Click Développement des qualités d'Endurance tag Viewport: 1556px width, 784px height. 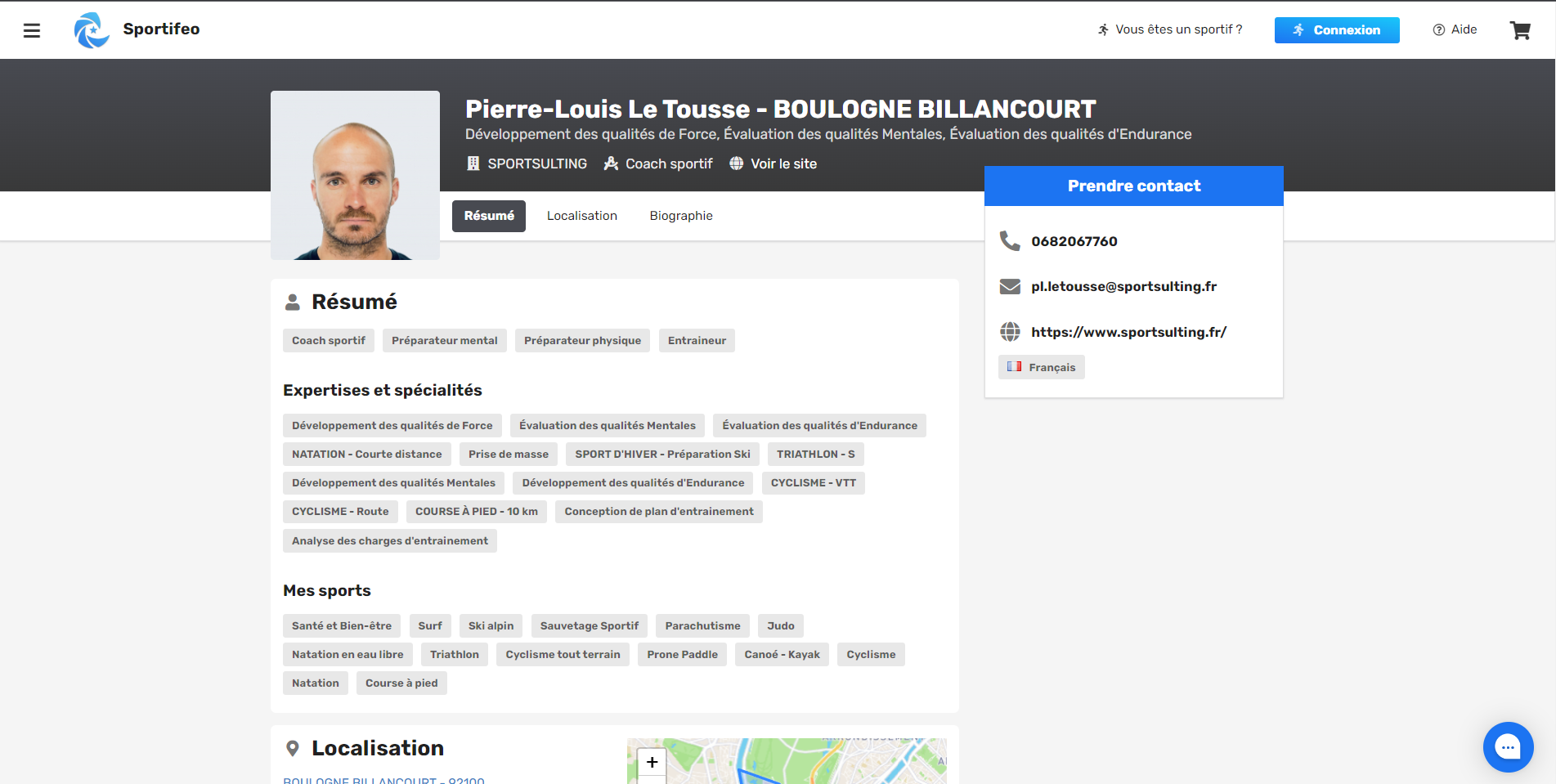pos(634,483)
